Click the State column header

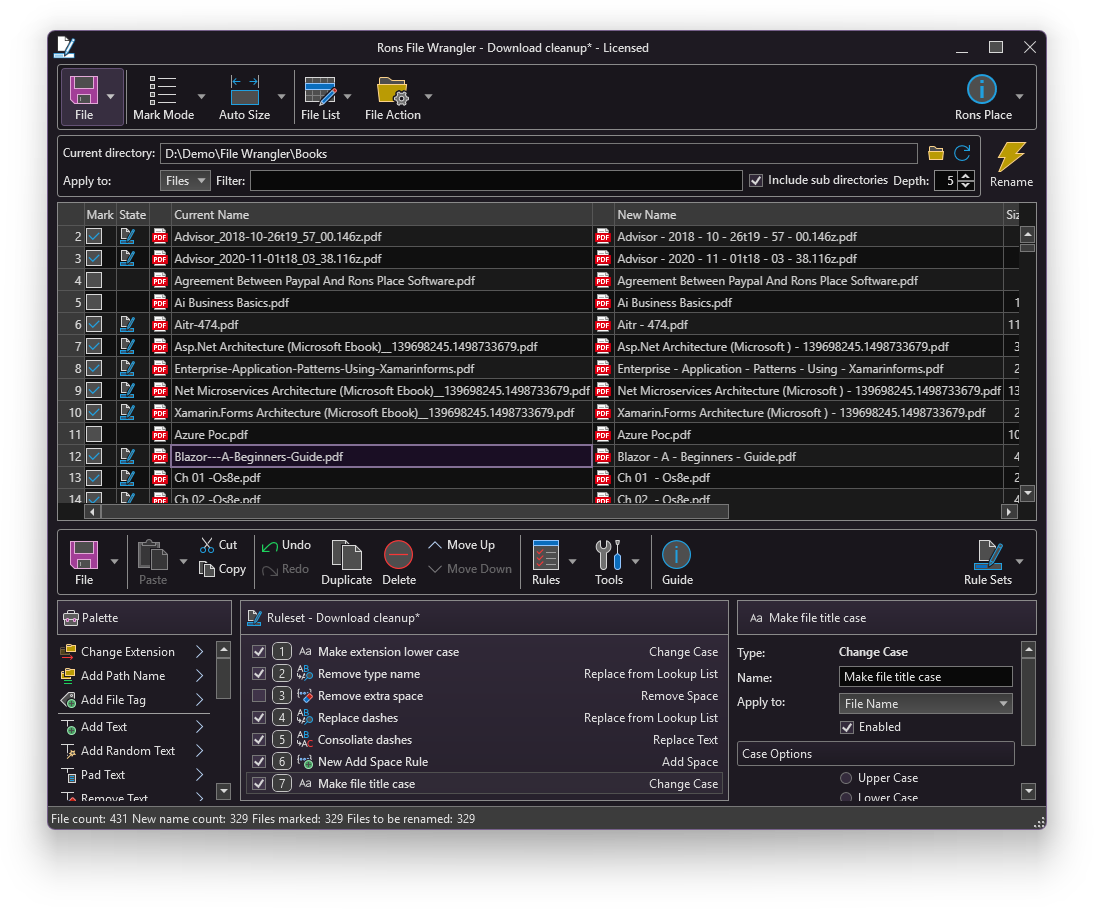click(133, 215)
